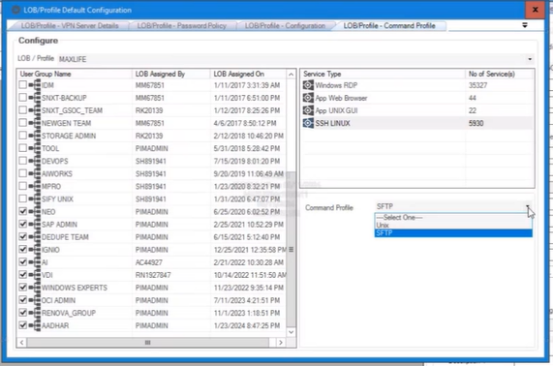Check the IDM user group checkbox
Image resolution: width=554 pixels, height=367 pixels.
tap(23, 85)
